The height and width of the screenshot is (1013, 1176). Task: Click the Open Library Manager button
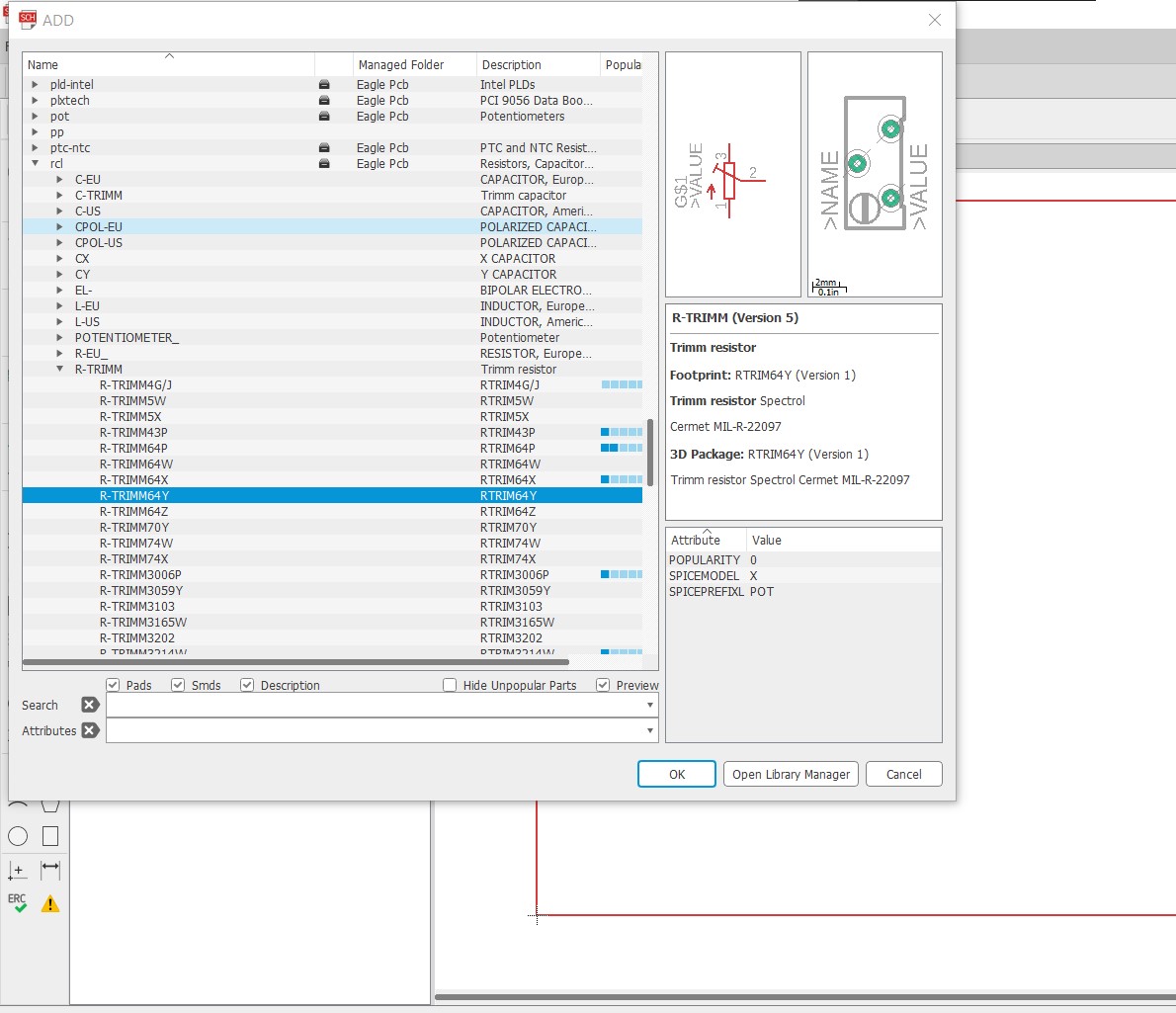tap(791, 774)
